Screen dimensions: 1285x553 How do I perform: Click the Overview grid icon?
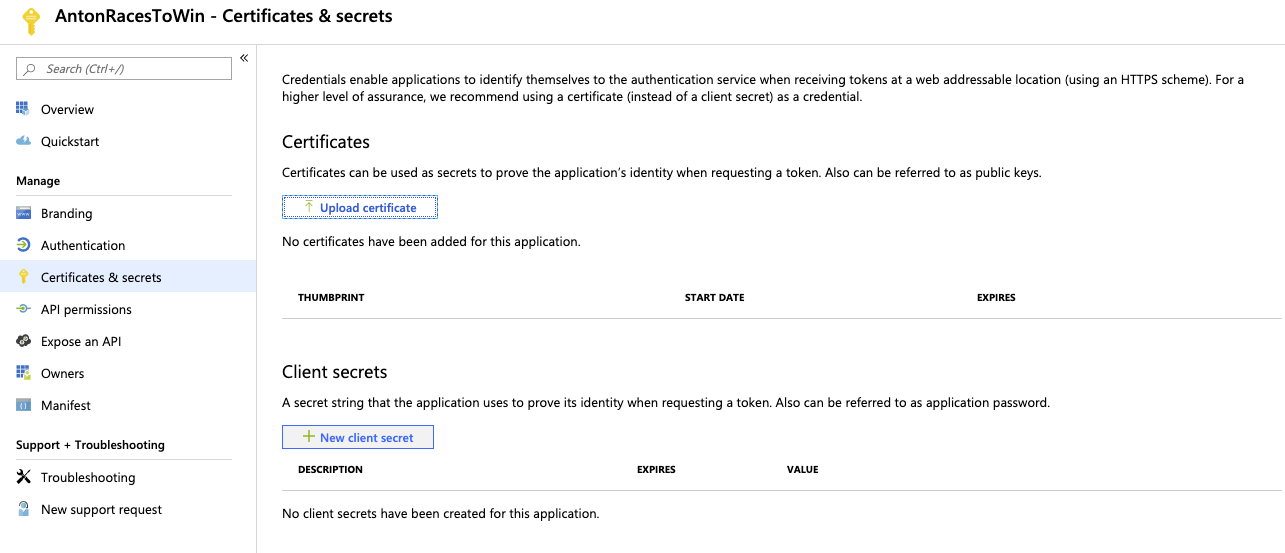tap(24, 109)
